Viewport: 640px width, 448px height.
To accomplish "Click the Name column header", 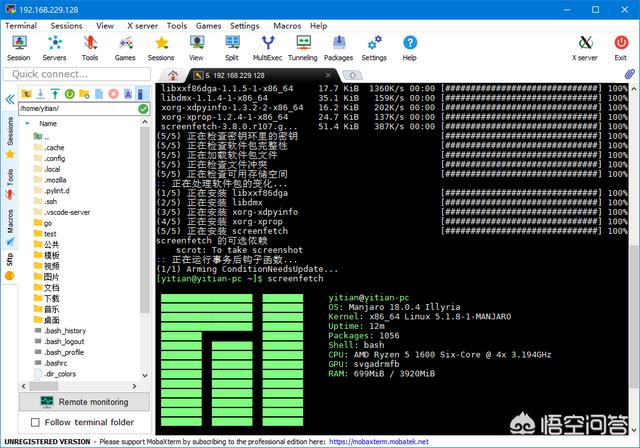I will [x=48, y=123].
